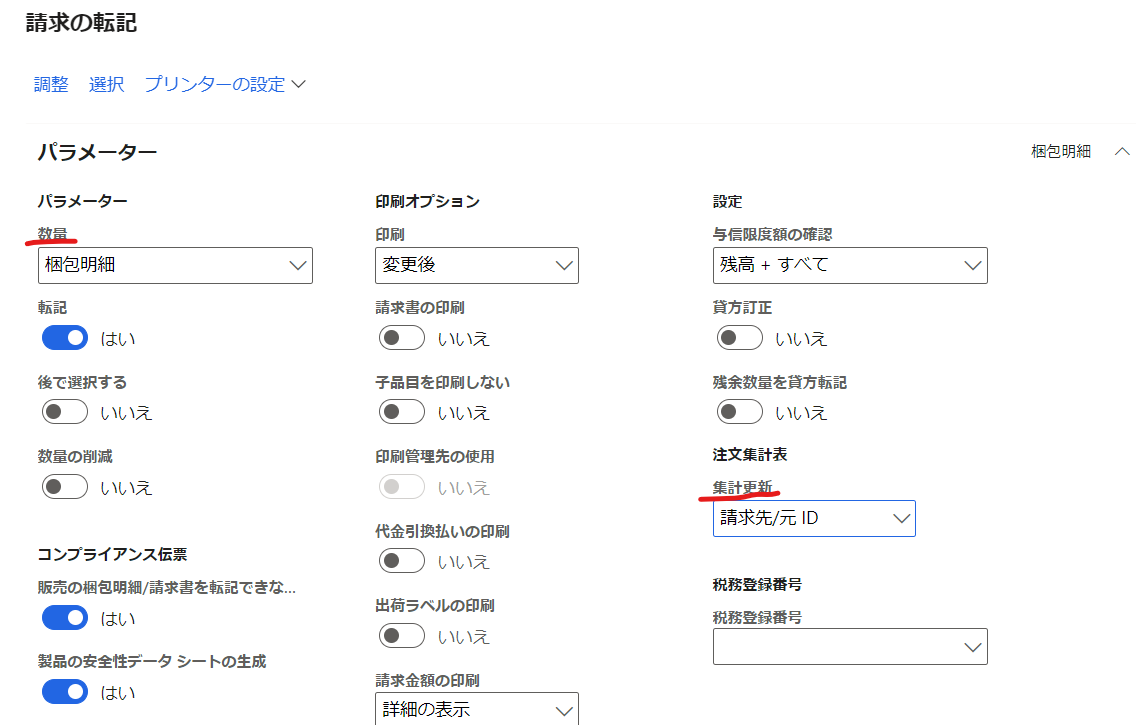Click the 注文集計表 group heading
The height and width of the screenshot is (725, 1136).
tap(750, 455)
